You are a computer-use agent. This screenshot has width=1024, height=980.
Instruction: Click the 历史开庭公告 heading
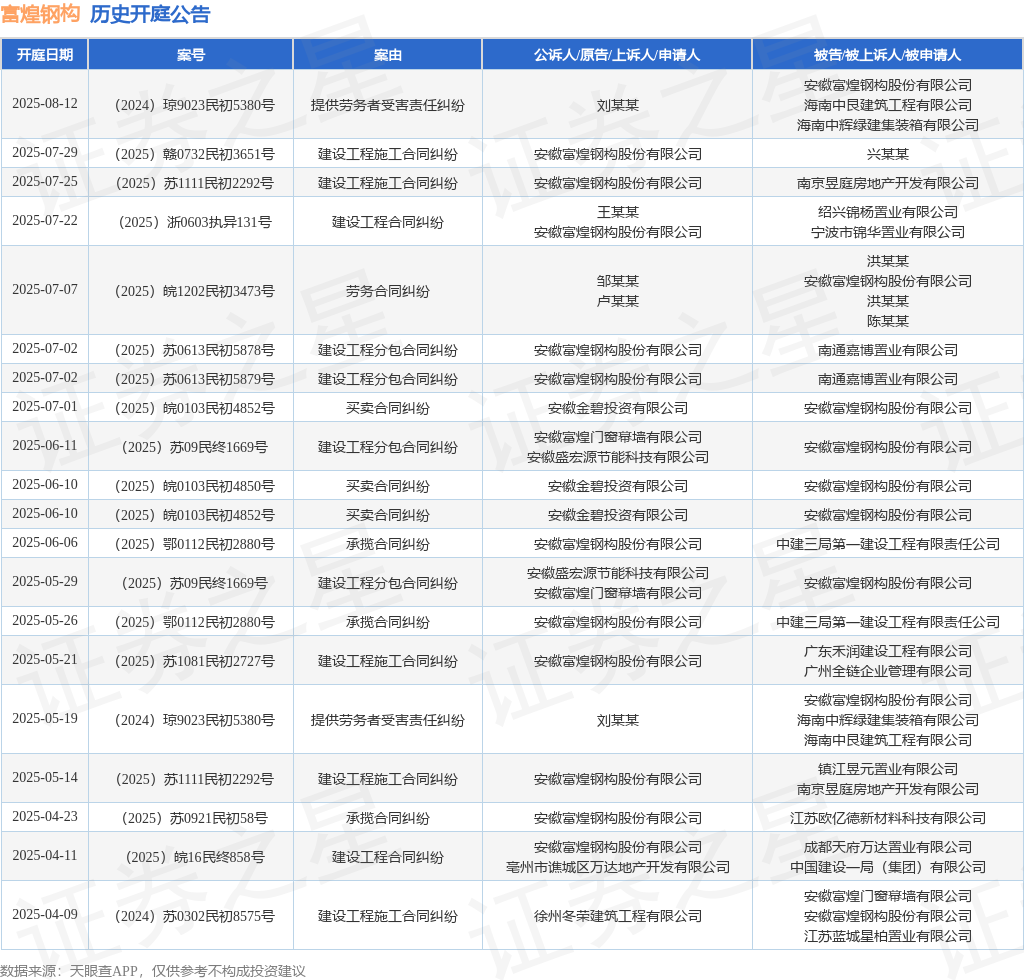[x=150, y=14]
